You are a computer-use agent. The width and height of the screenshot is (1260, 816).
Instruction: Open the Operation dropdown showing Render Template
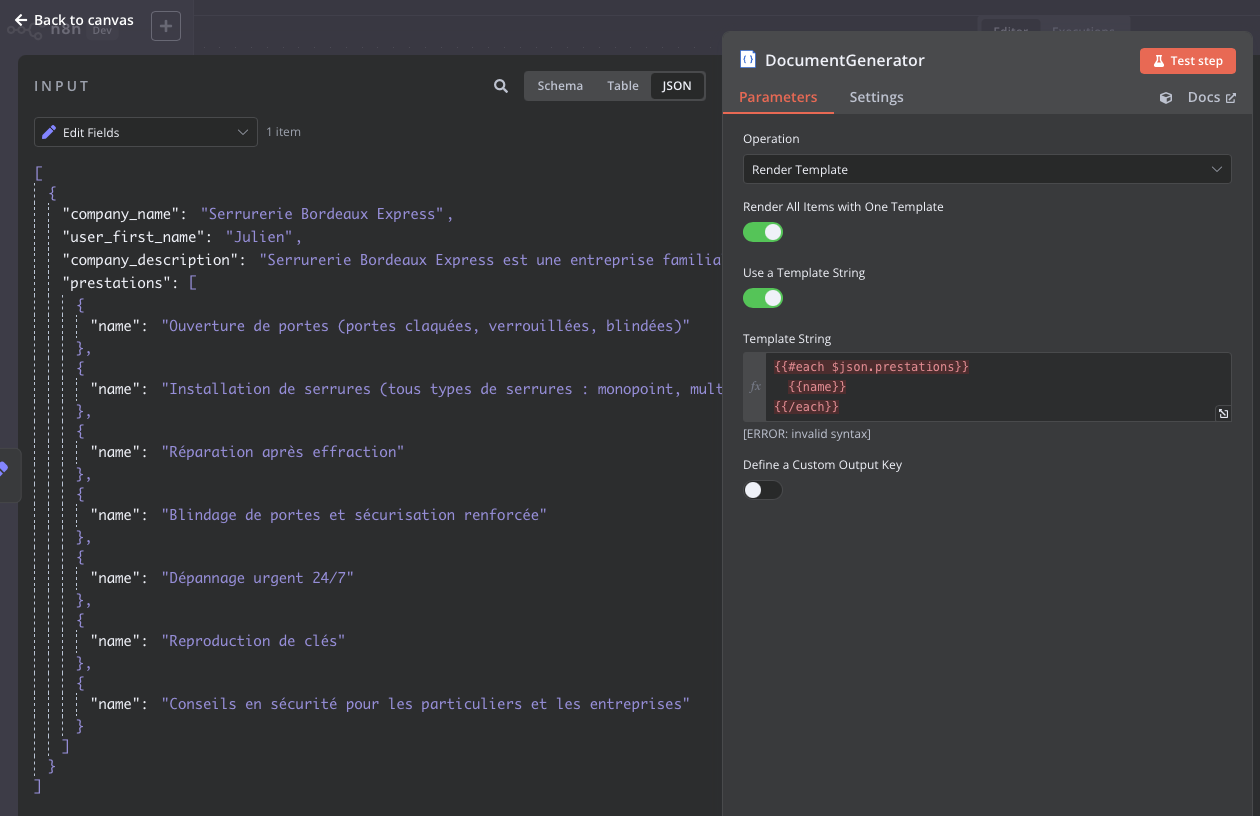coord(986,169)
